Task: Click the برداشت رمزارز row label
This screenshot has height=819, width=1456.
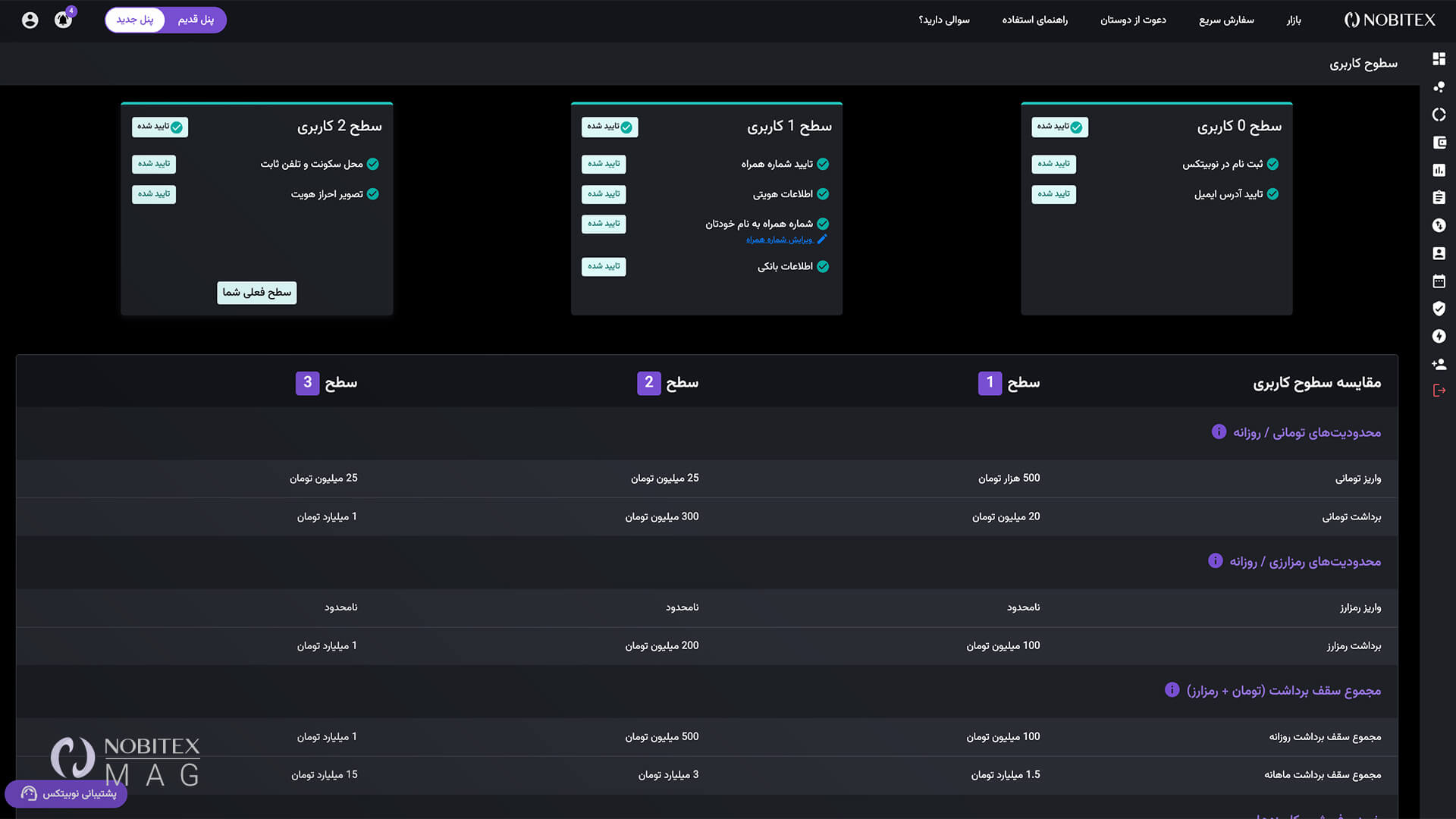Action: 1354,646
